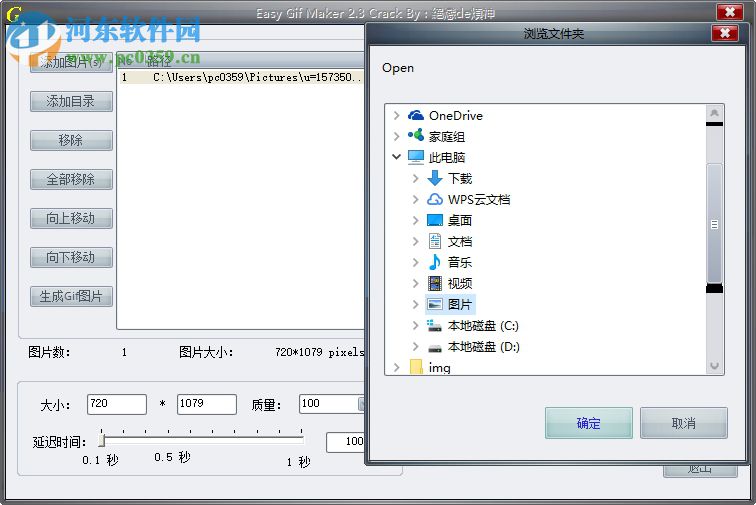Click the folder tree scrollbar thumb
This screenshot has width=756, height=505.
point(715,224)
